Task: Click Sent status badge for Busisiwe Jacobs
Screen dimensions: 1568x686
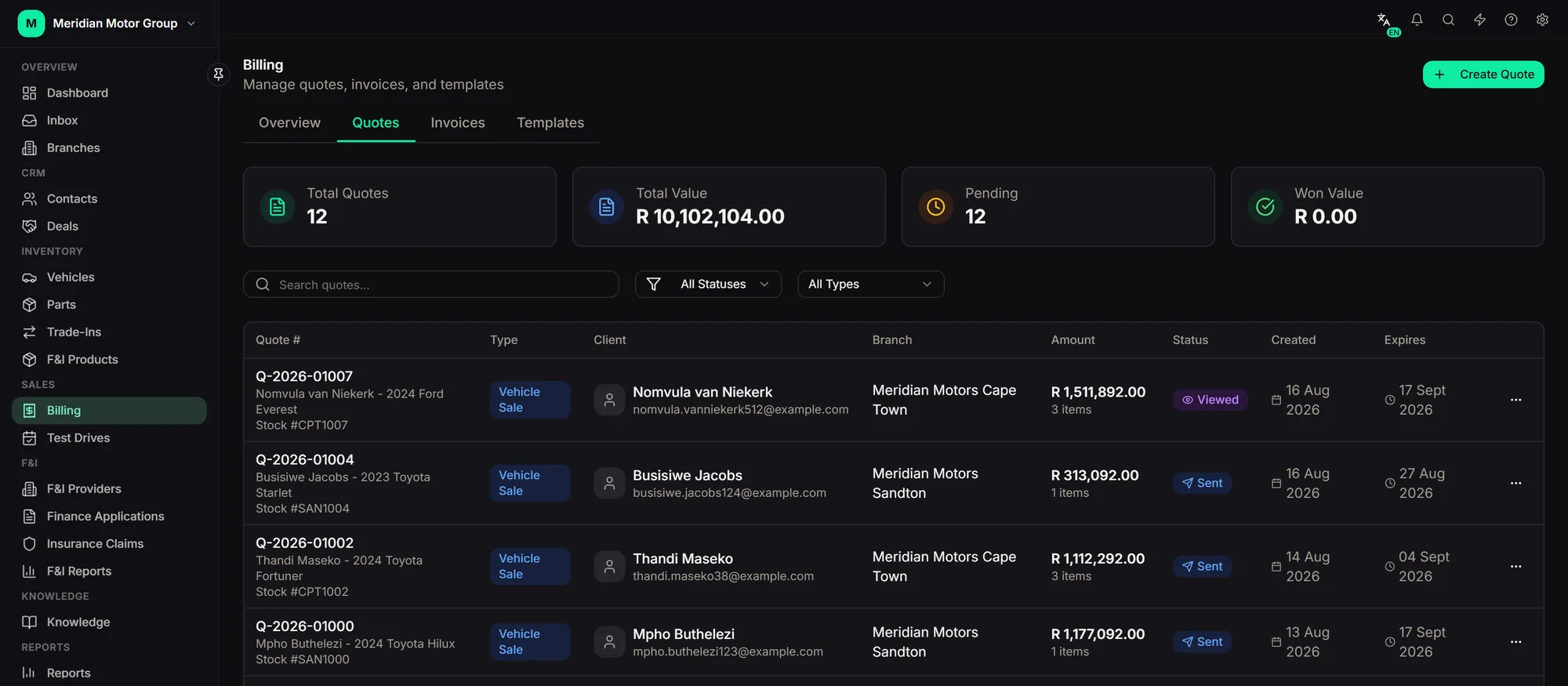Action: click(1203, 483)
